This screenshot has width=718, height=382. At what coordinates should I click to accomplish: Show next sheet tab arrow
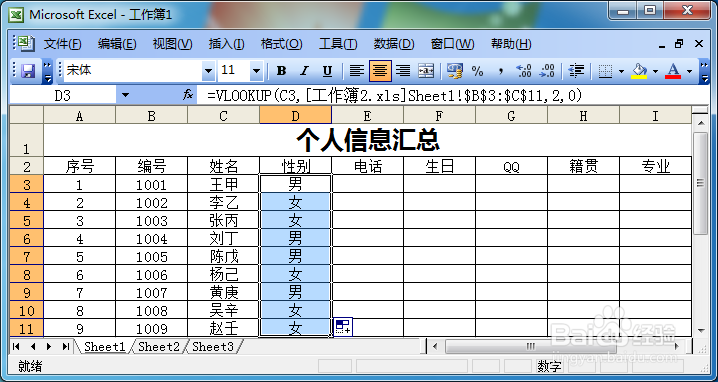click(x=49, y=346)
